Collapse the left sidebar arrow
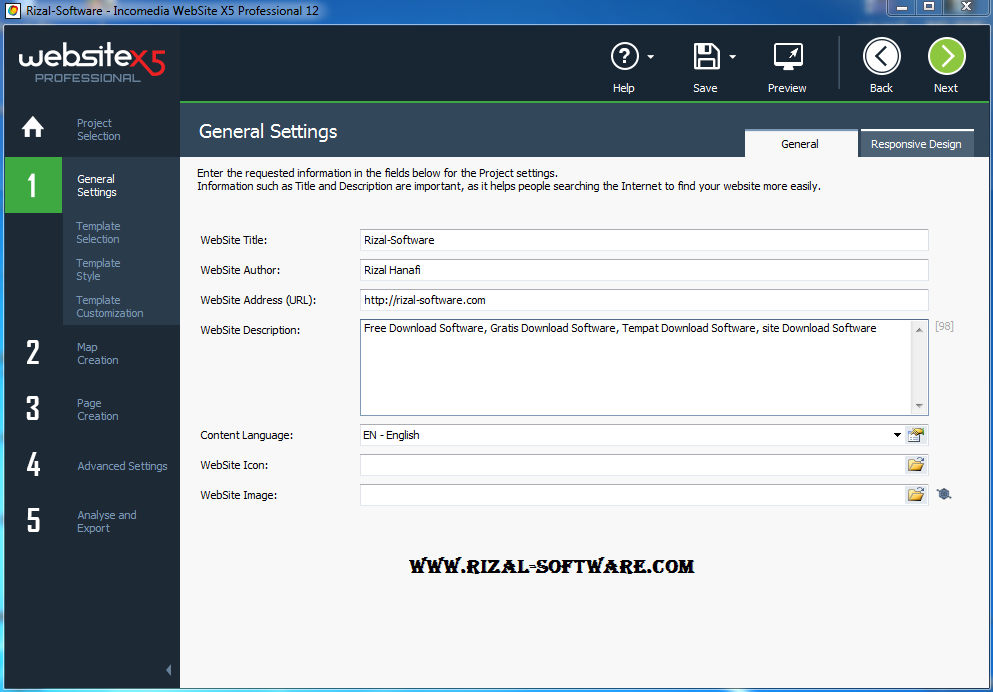The height and width of the screenshot is (692, 993). coord(168,670)
